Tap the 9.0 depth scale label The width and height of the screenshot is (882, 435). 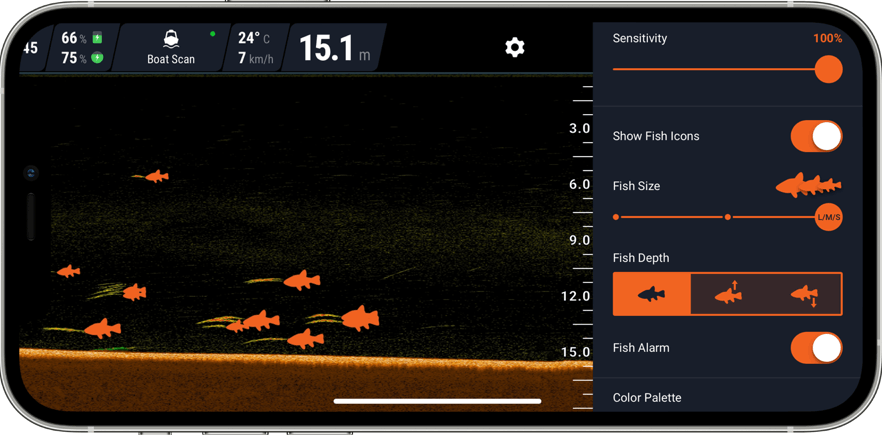(579, 240)
